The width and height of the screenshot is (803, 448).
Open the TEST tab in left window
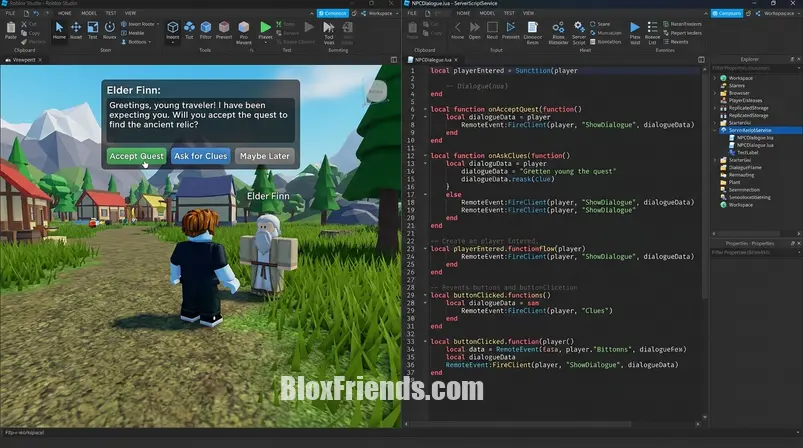pyautogui.click(x=111, y=13)
